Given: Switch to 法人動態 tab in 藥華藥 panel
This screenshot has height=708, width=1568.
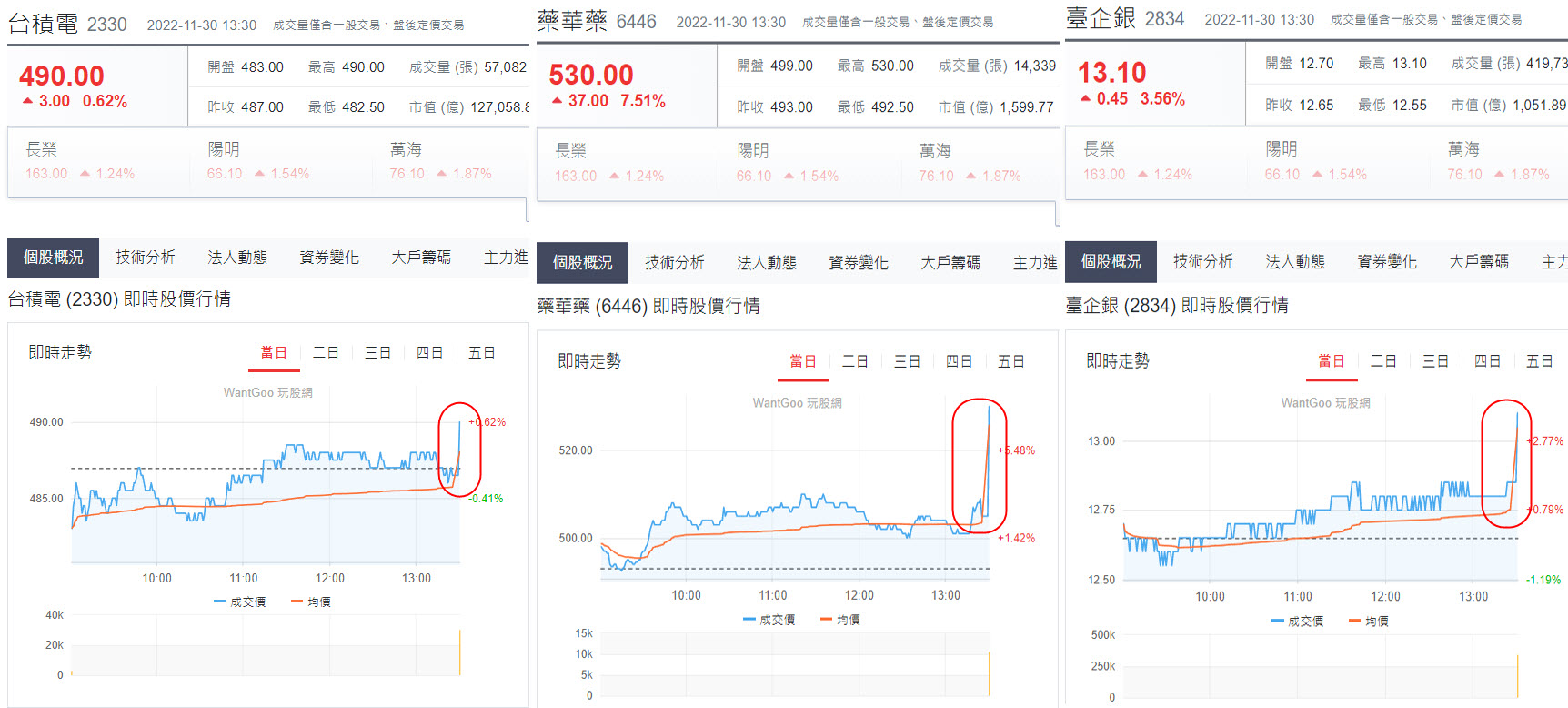Looking at the screenshot, I should 766,263.
